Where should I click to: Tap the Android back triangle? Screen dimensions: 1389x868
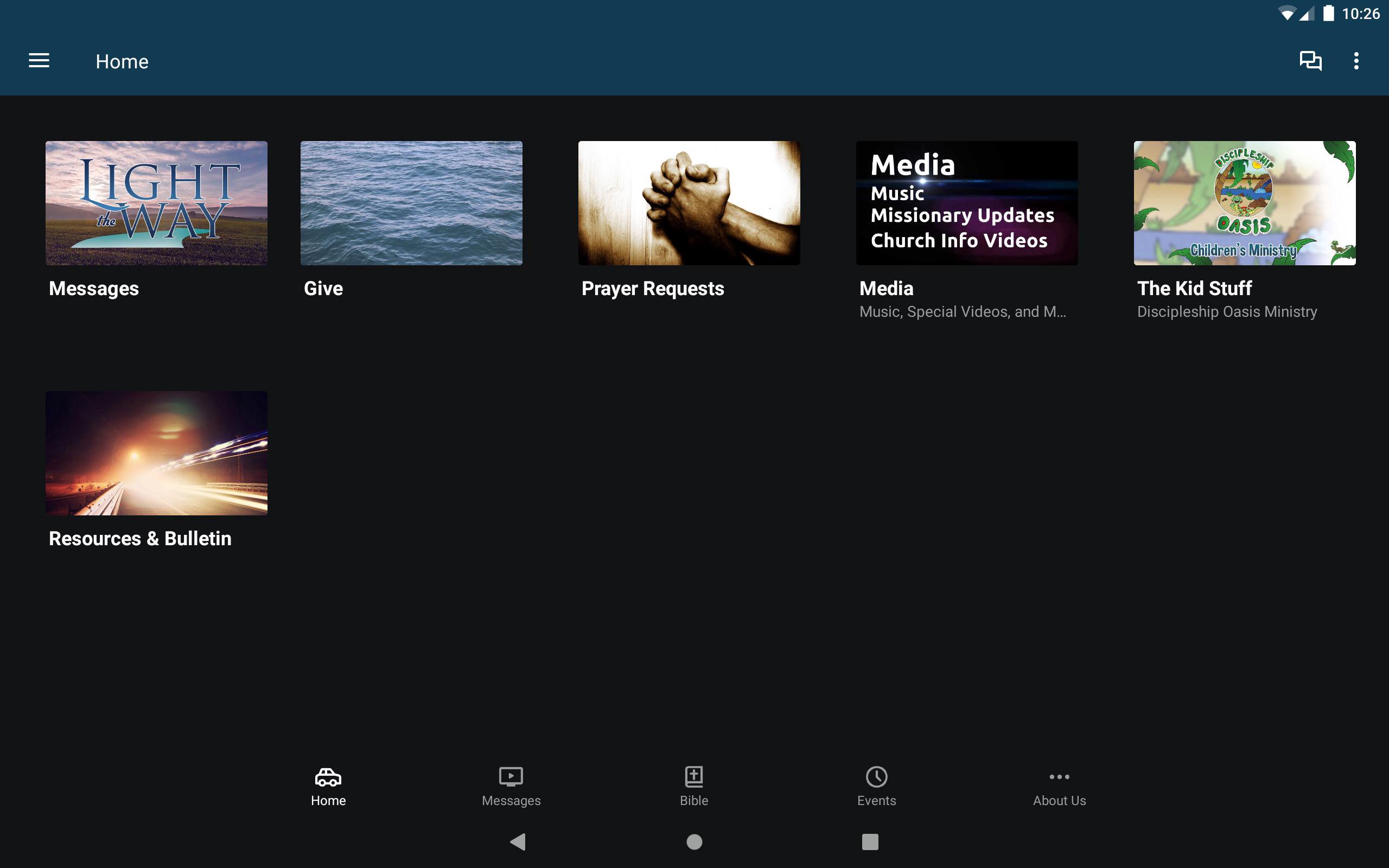[x=518, y=841]
